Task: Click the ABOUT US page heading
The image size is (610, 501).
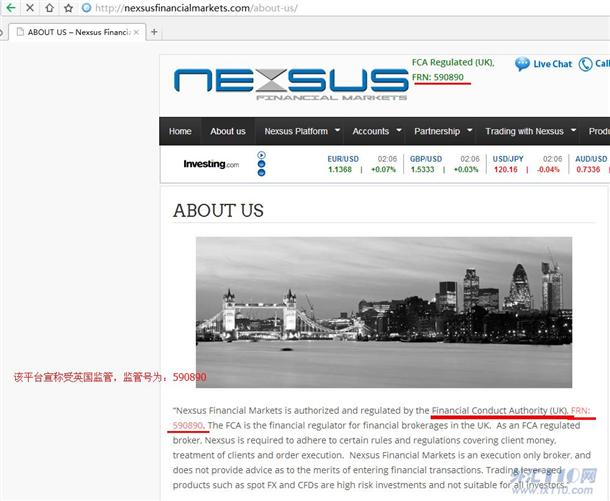Action: [218, 210]
